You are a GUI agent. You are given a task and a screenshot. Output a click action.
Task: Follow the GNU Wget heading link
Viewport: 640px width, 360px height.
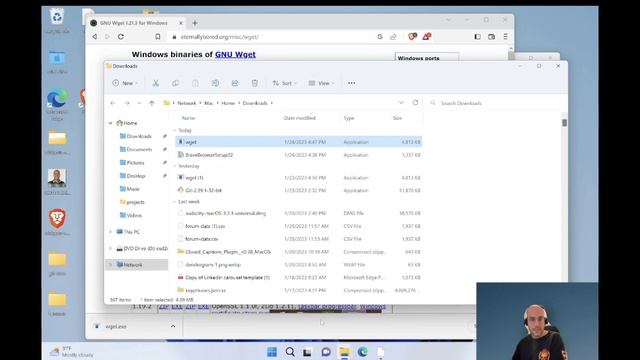pyautogui.click(x=235, y=54)
